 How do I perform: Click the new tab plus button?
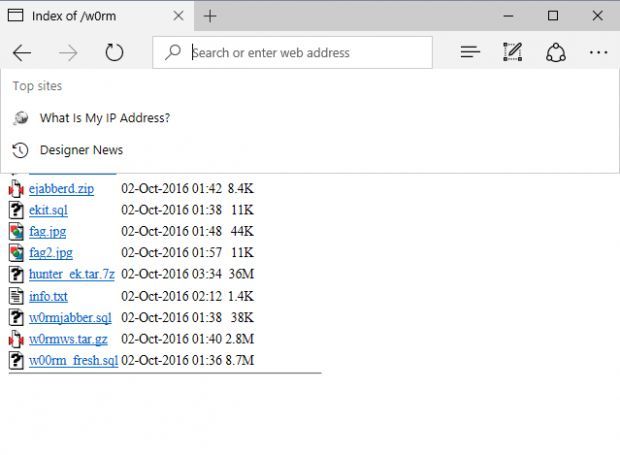pyautogui.click(x=210, y=16)
